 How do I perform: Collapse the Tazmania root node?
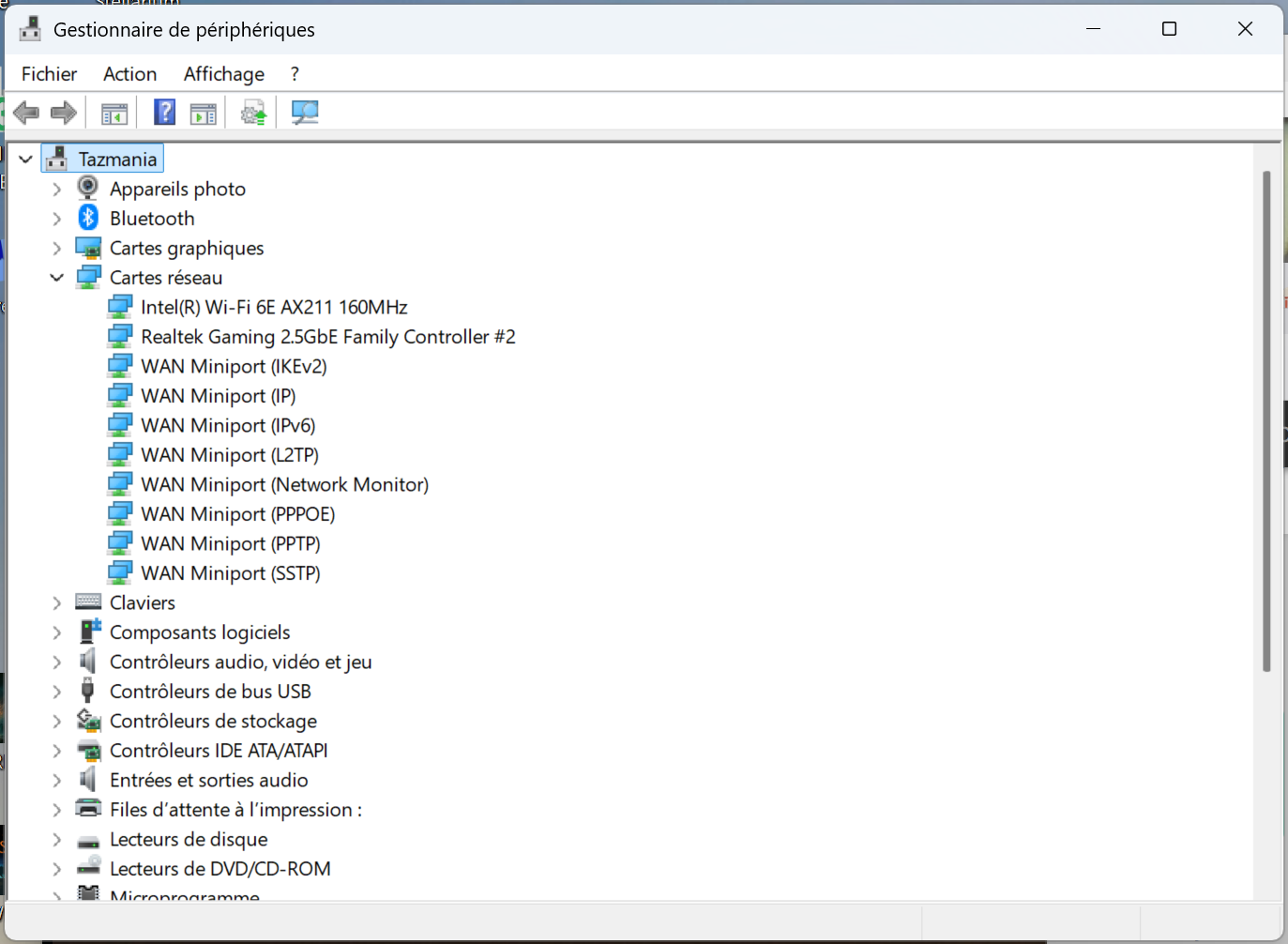[26, 160]
